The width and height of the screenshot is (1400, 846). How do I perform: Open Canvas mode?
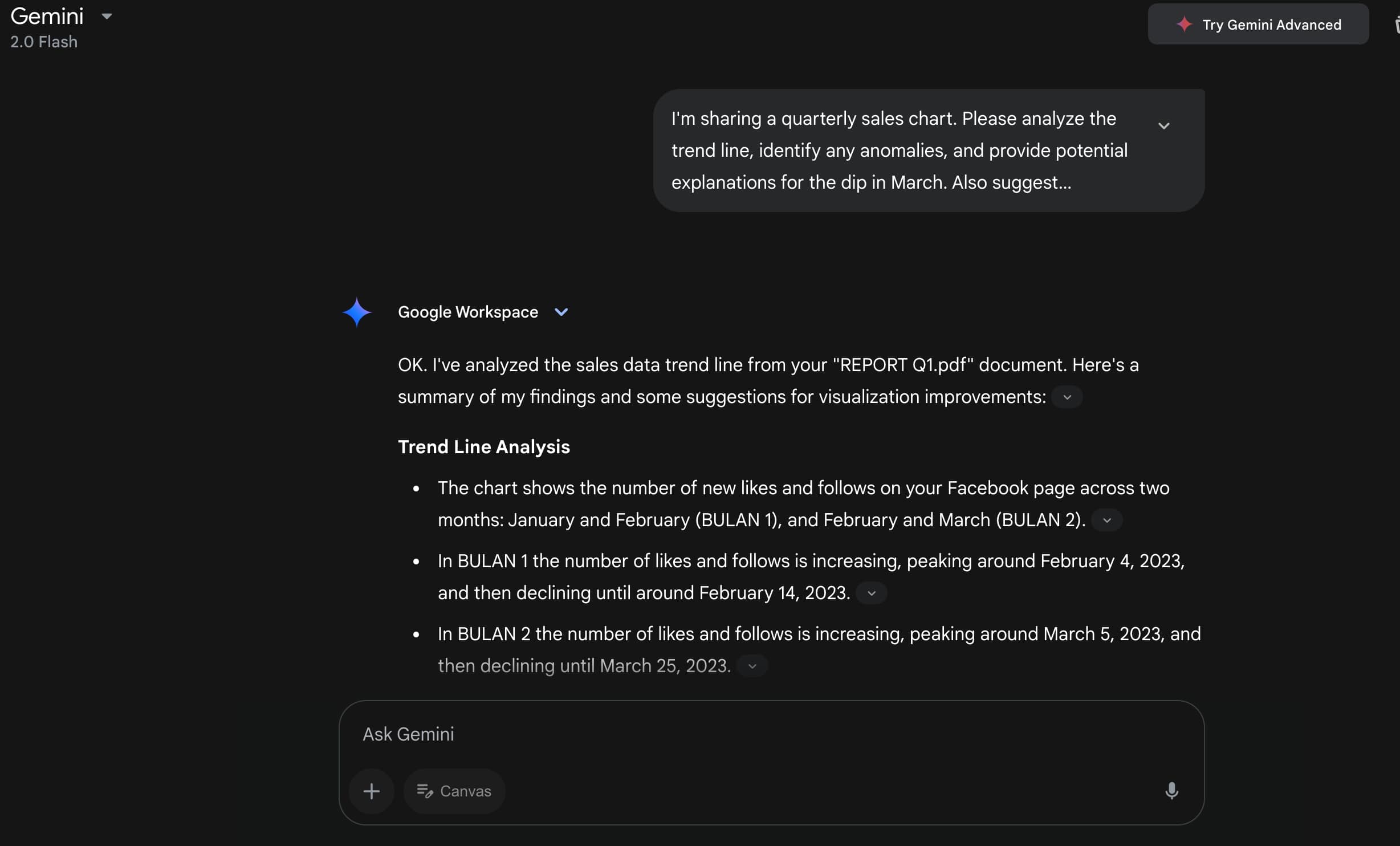[x=454, y=791]
